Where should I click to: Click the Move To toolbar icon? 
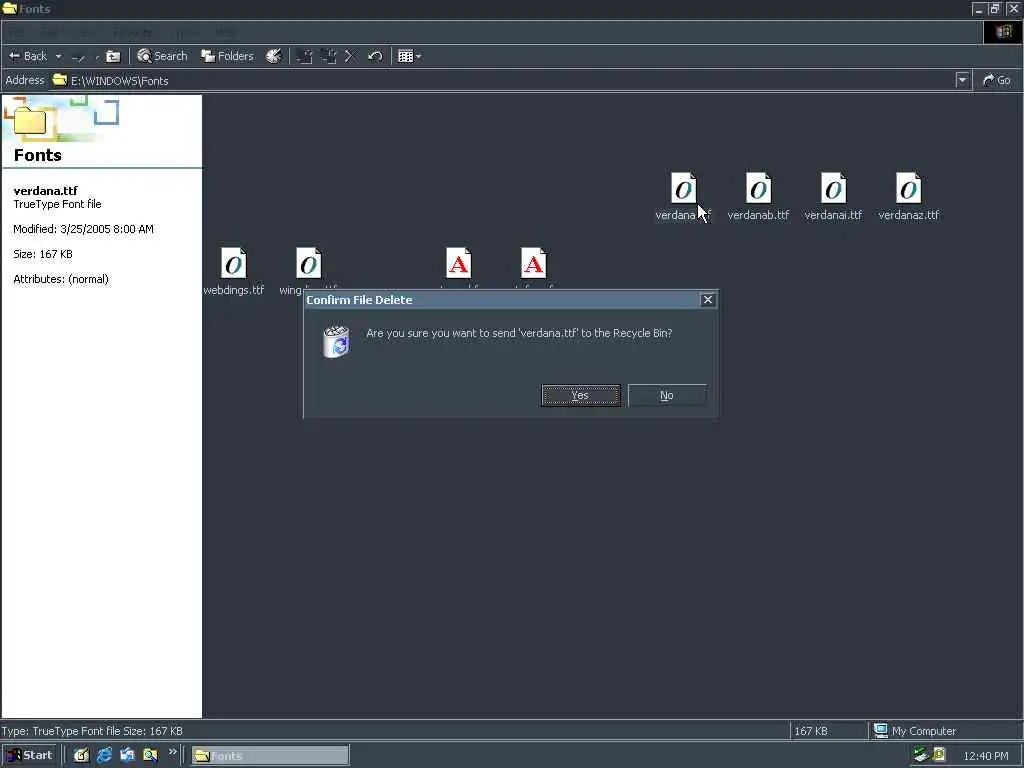pyautogui.click(x=304, y=56)
